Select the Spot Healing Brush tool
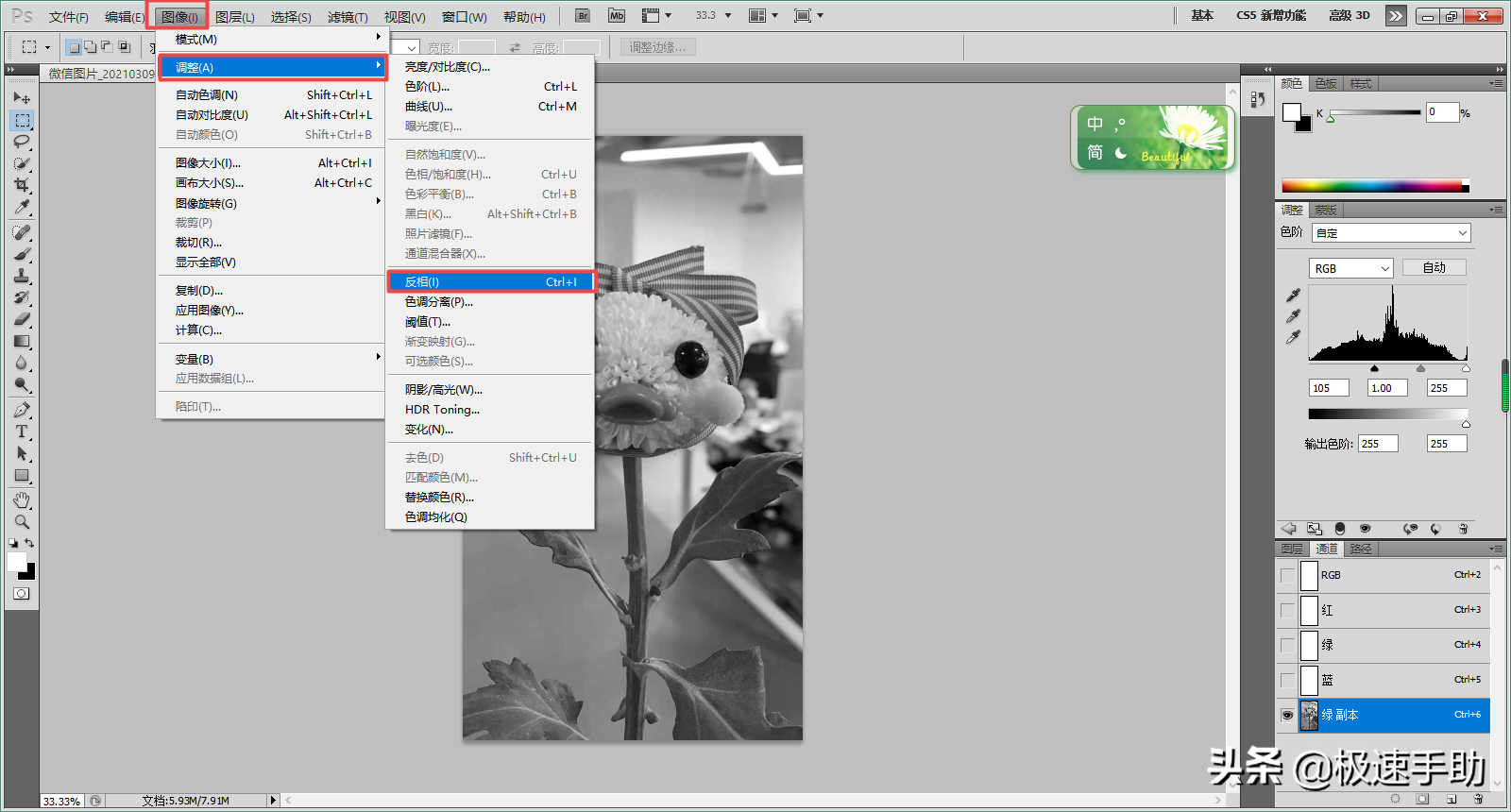 pos(22,232)
